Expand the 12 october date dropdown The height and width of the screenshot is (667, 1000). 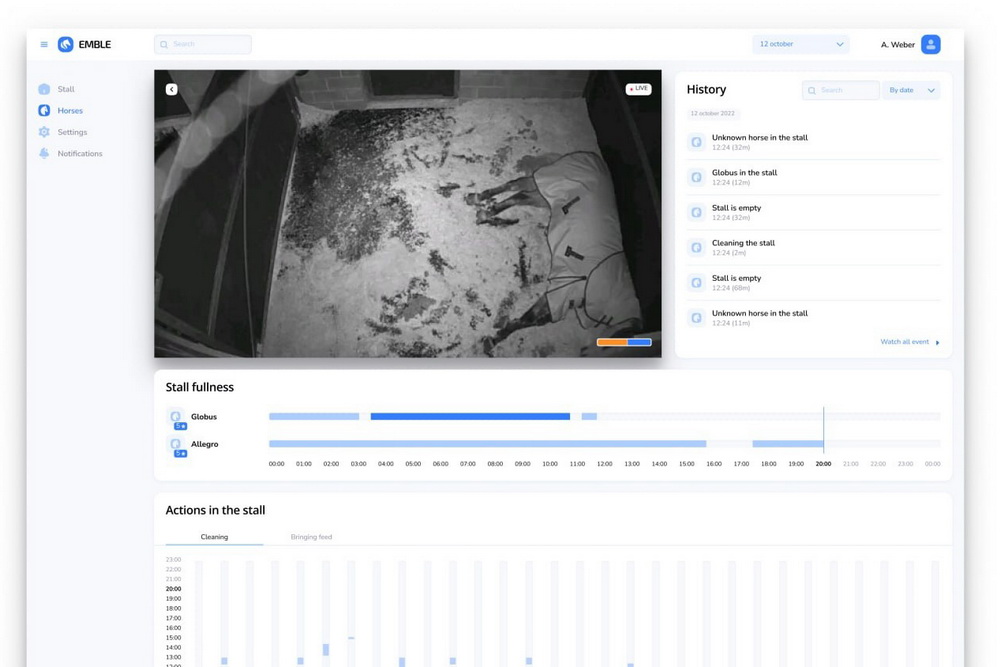(800, 44)
